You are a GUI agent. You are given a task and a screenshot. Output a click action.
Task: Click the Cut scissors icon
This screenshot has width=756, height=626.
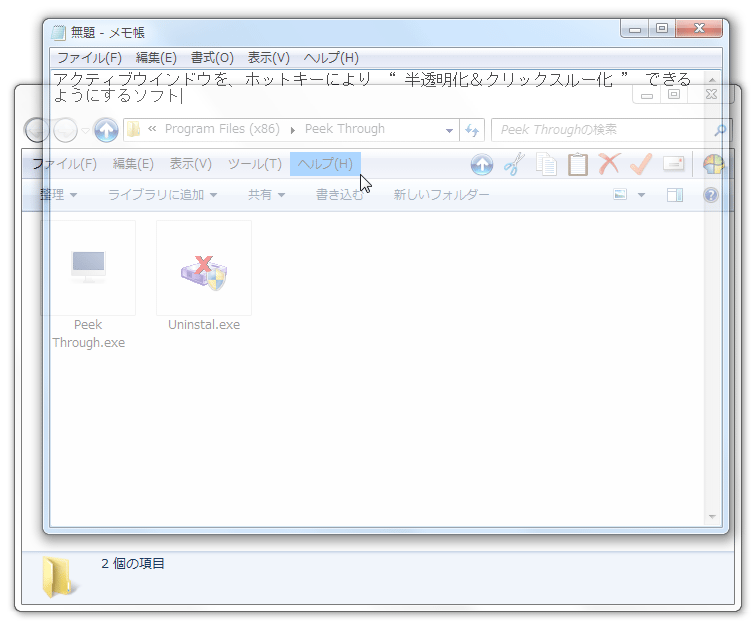(514, 164)
